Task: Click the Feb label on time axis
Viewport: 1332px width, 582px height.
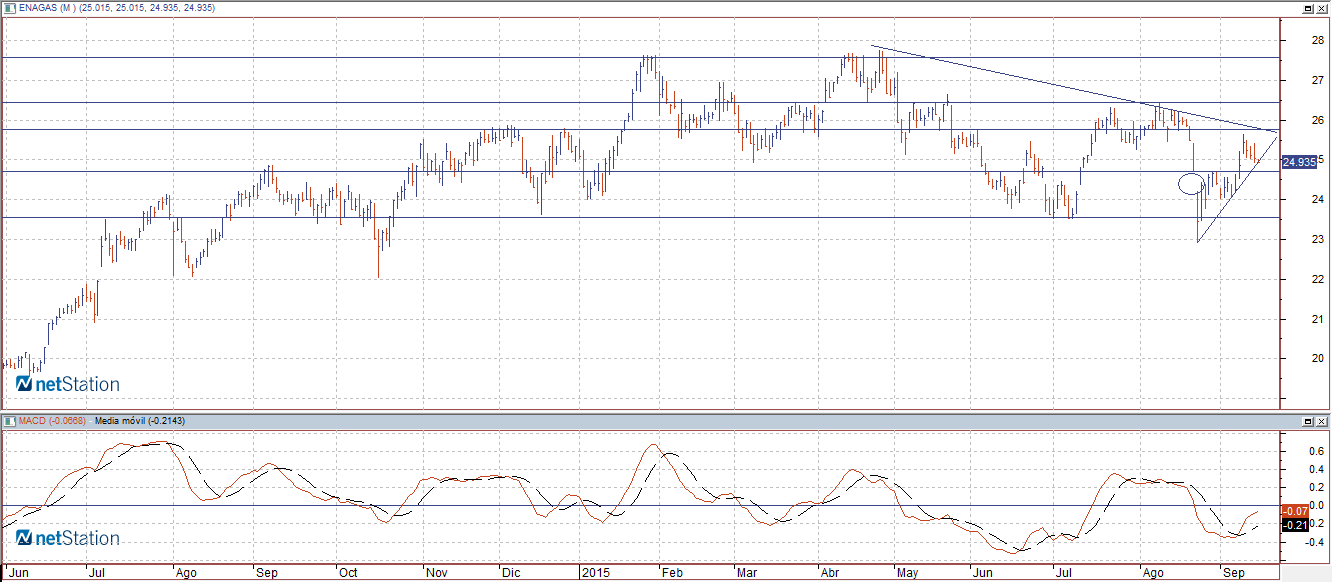Action: (x=673, y=574)
